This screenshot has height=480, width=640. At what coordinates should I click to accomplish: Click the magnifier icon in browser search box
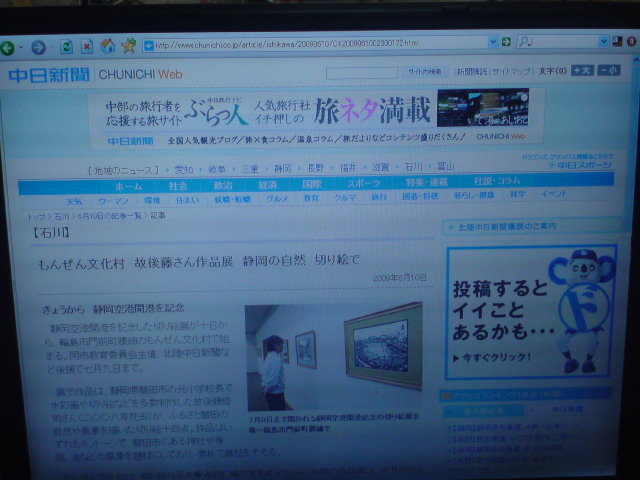tap(526, 41)
